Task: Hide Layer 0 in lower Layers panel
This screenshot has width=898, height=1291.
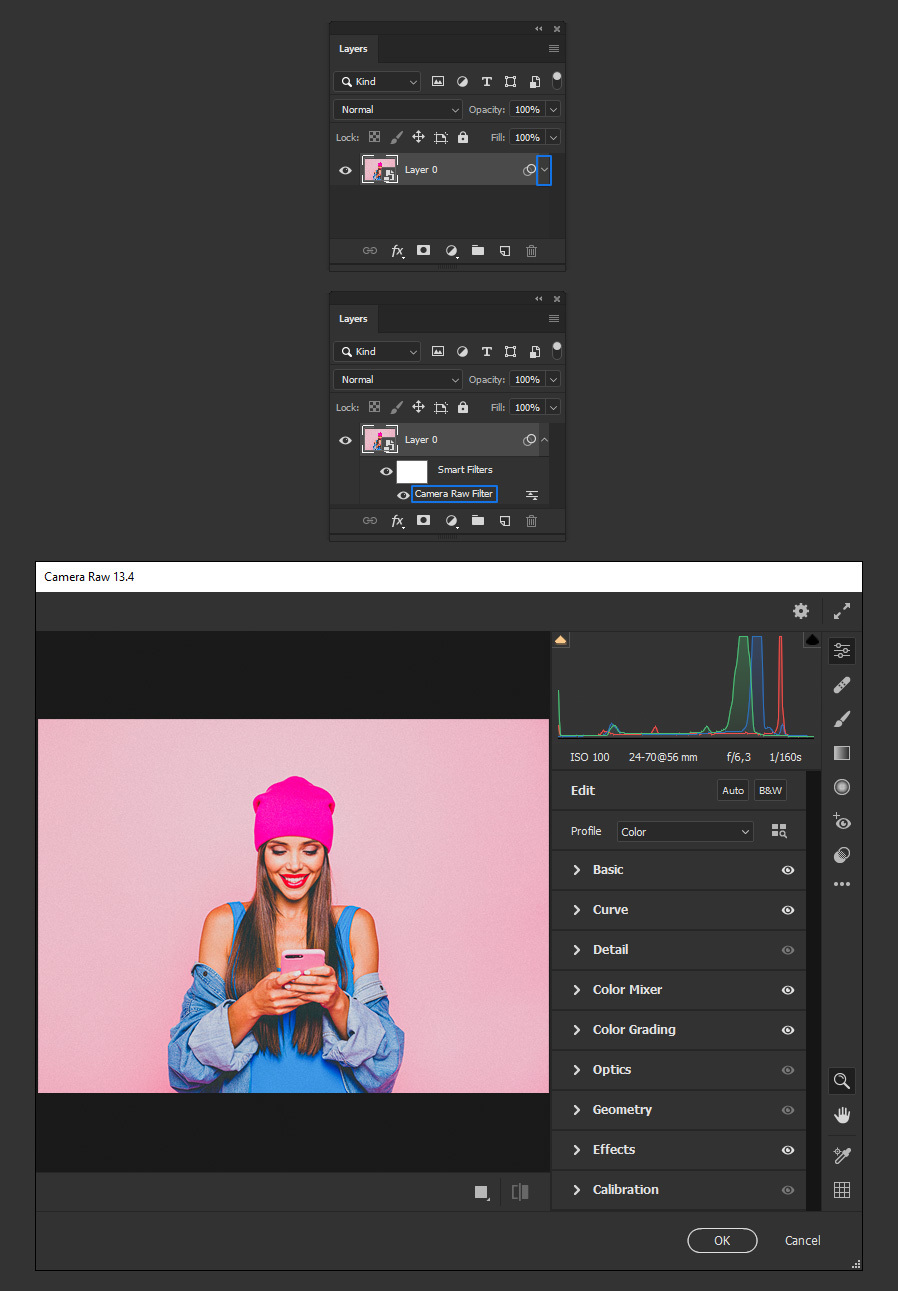Action: click(346, 440)
